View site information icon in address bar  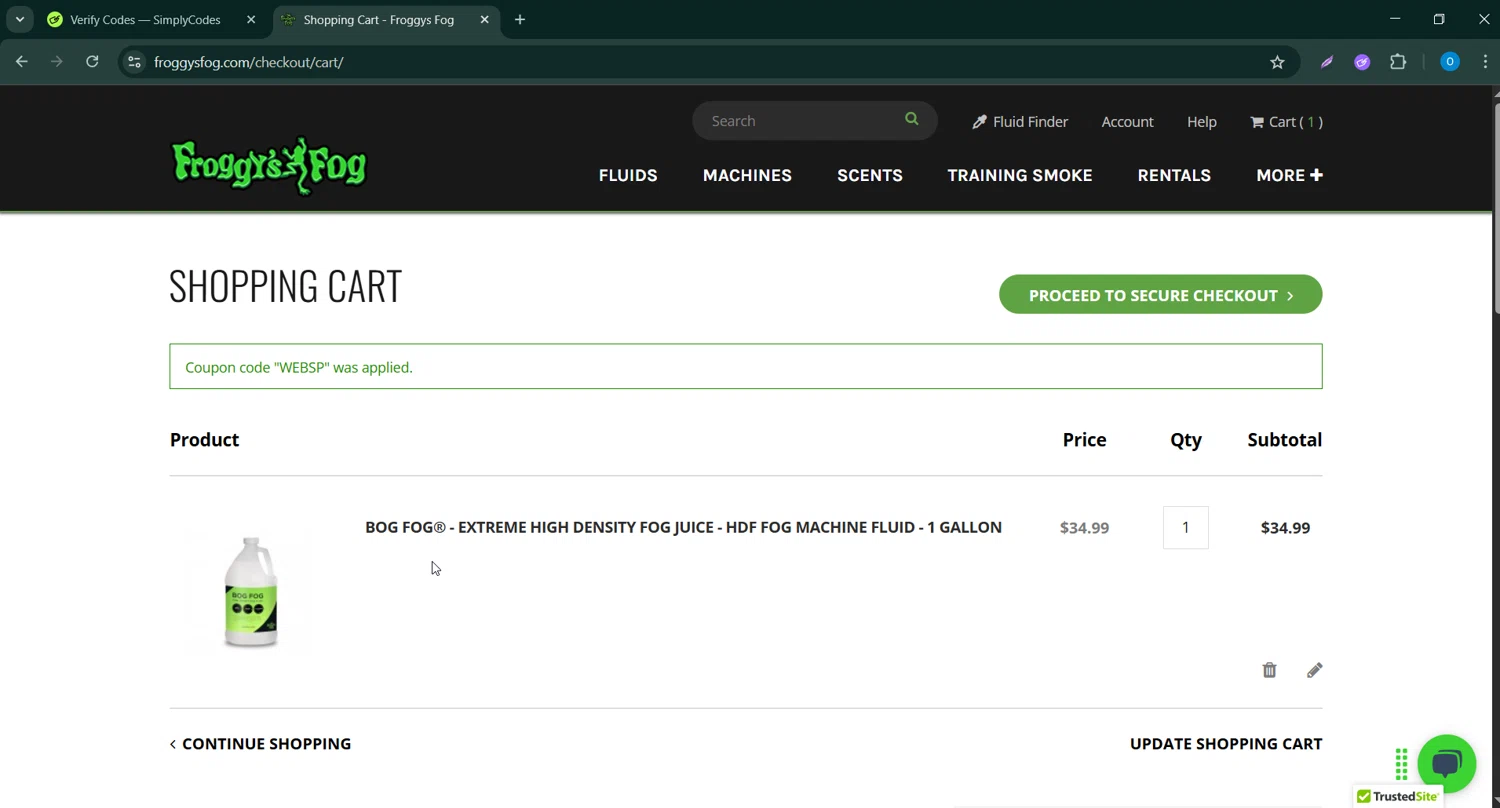pos(134,62)
